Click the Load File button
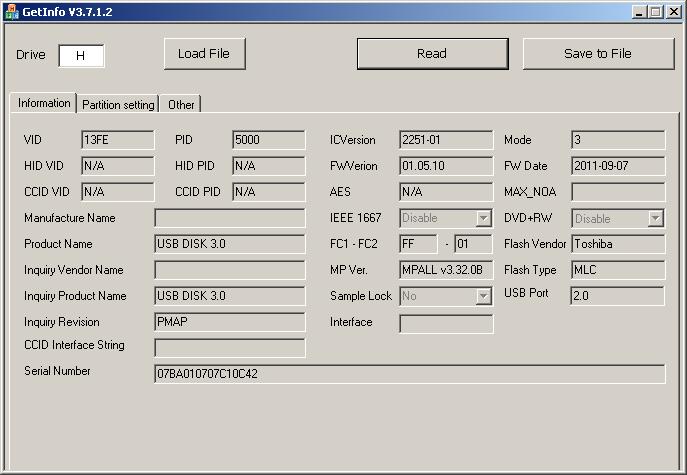Viewport: 687px width, 475px height. [x=205, y=54]
